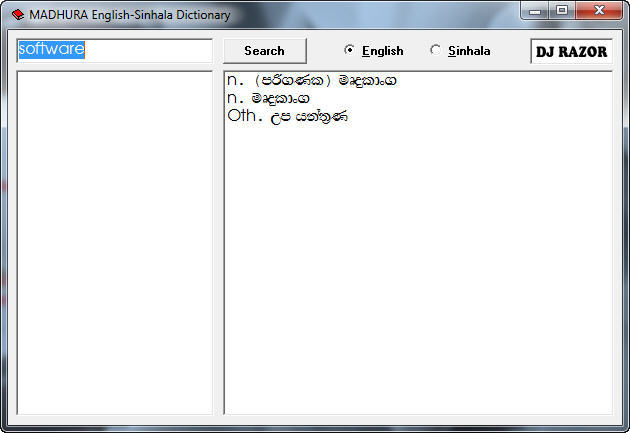Click the empty area of the results panel
This screenshot has width=630, height=433.
tap(417, 270)
